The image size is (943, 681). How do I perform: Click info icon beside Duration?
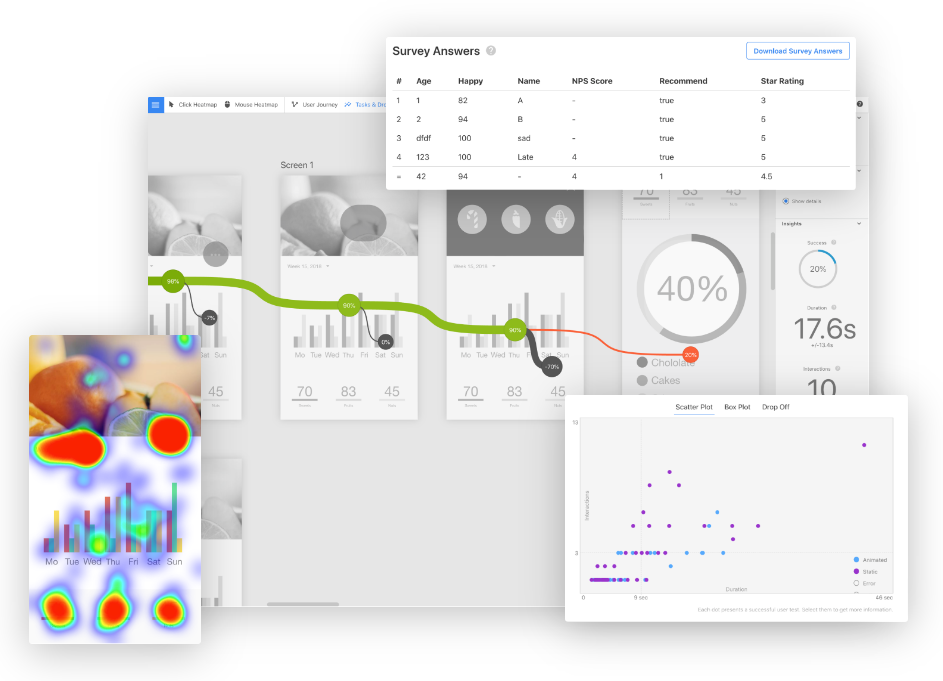(x=834, y=307)
